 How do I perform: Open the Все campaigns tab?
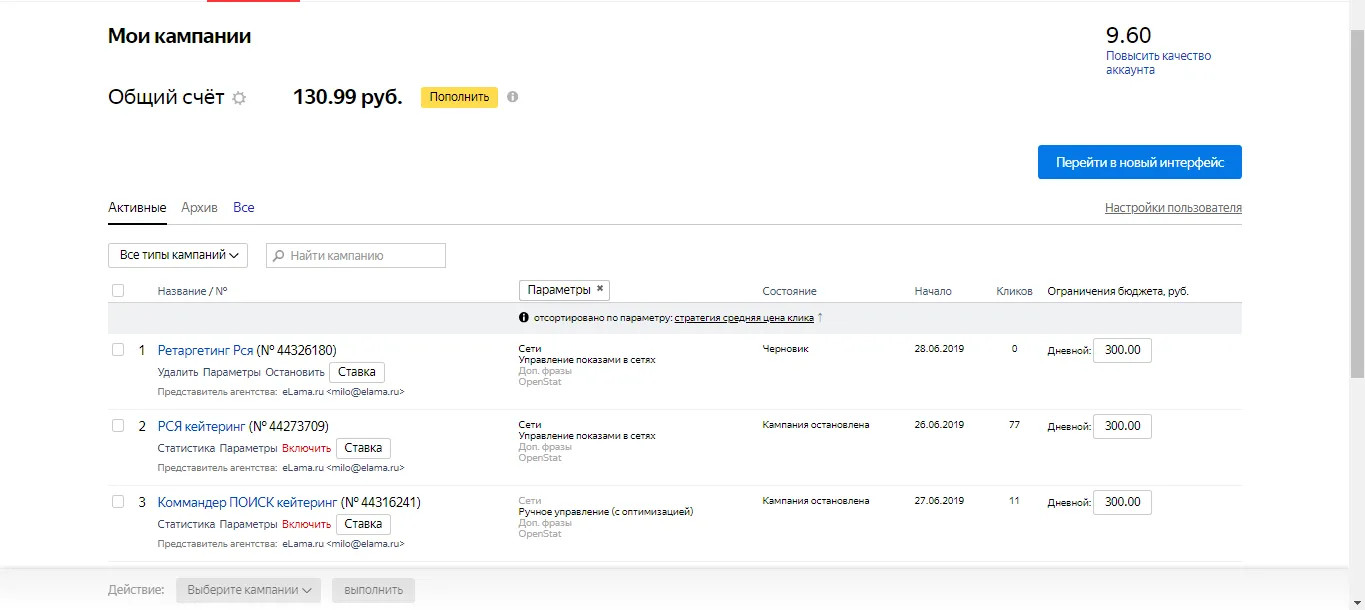coord(244,208)
